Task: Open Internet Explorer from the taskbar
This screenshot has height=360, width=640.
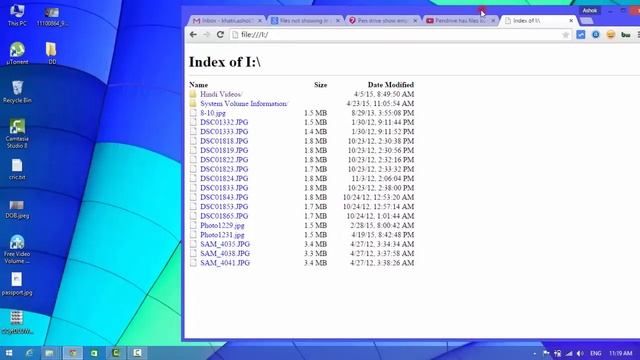Action: (29, 353)
